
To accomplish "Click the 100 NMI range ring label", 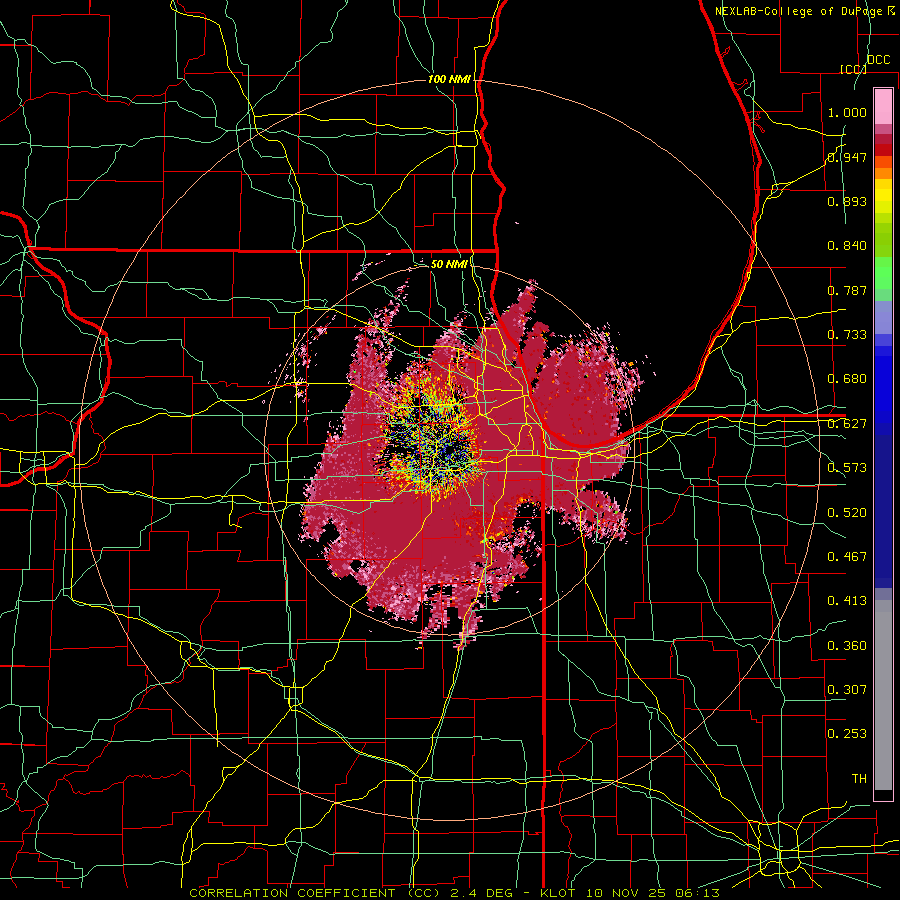I will tap(449, 79).
